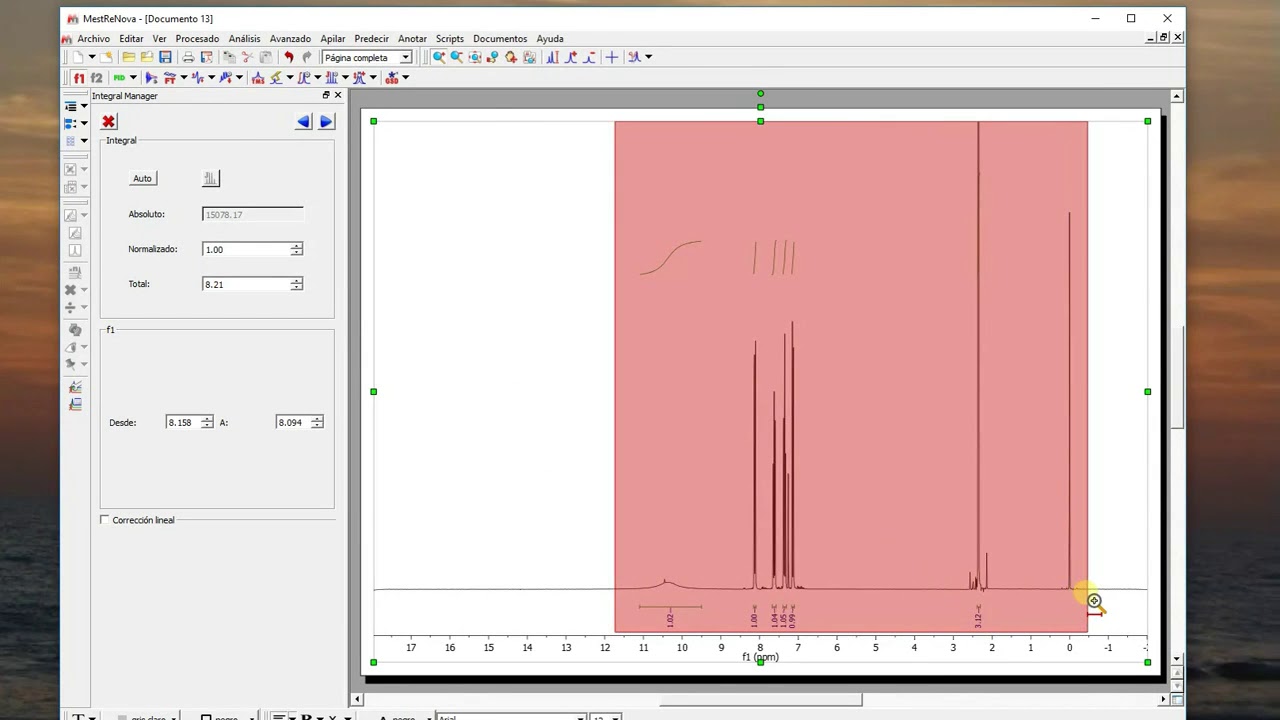Viewport: 1280px width, 720px height.
Task: Float the Integral Manager panel
Action: point(326,95)
